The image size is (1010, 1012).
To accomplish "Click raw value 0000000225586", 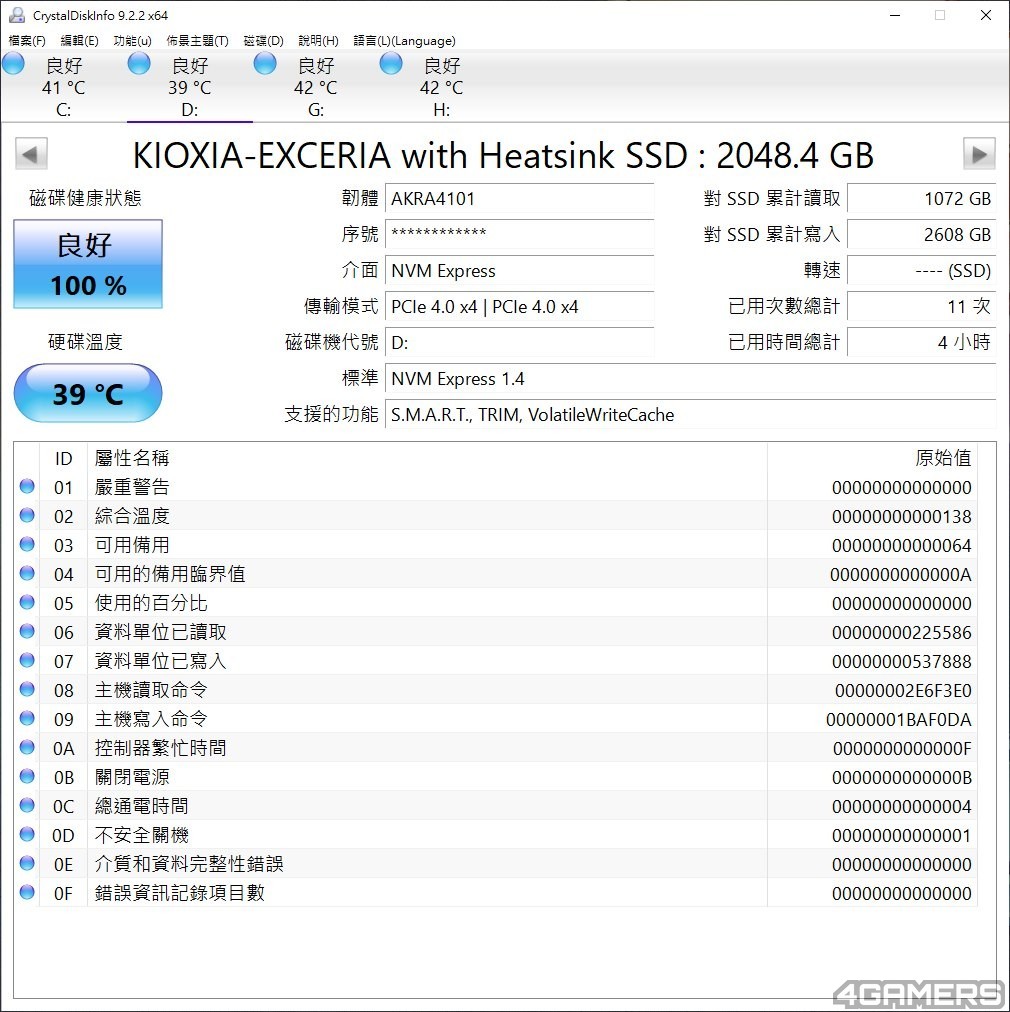I will pyautogui.click(x=902, y=632).
